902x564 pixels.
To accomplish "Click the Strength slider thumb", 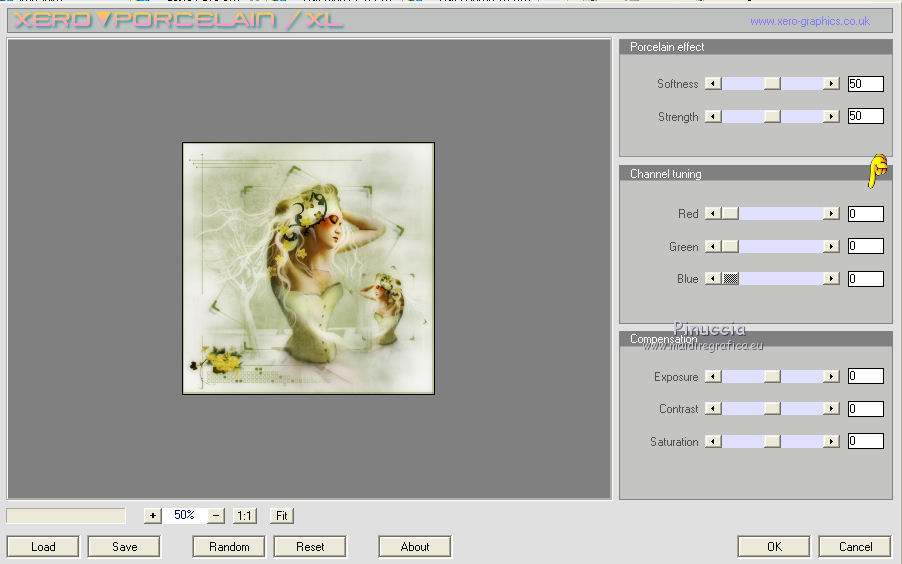I will [772, 116].
